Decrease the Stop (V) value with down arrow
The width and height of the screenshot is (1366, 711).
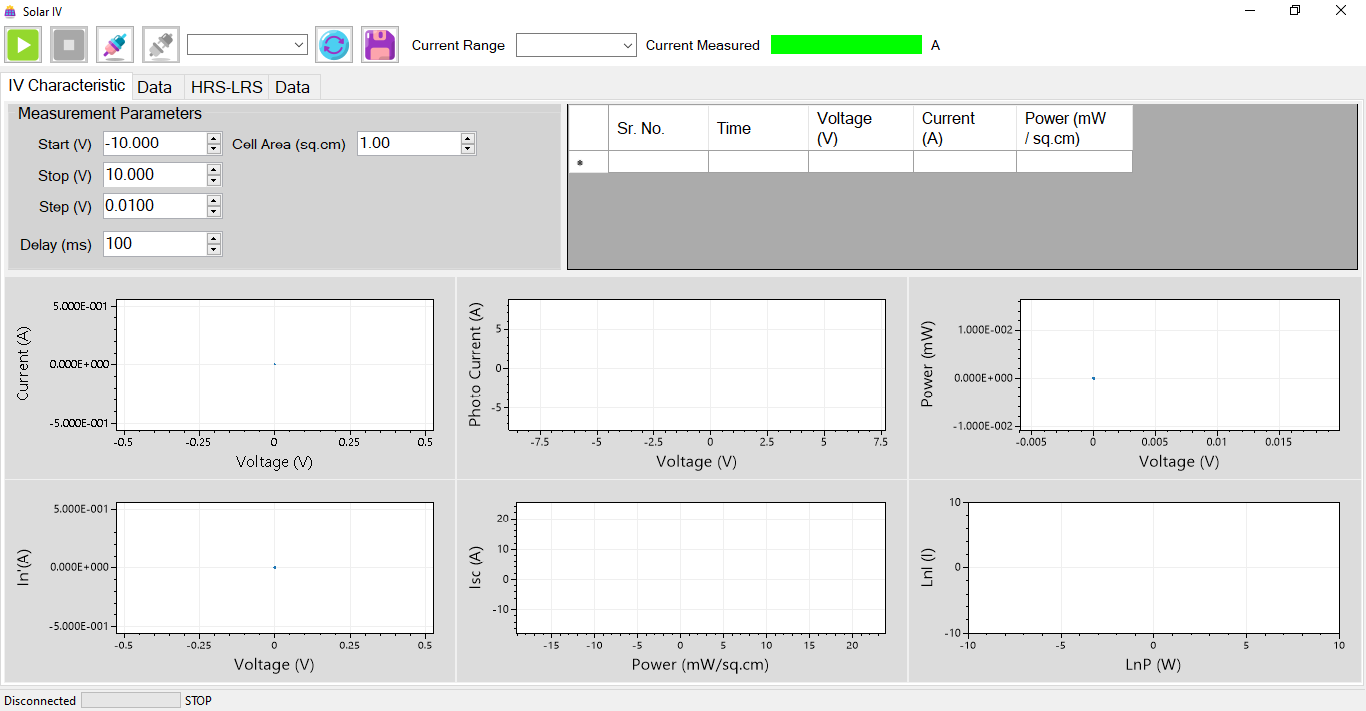214,180
